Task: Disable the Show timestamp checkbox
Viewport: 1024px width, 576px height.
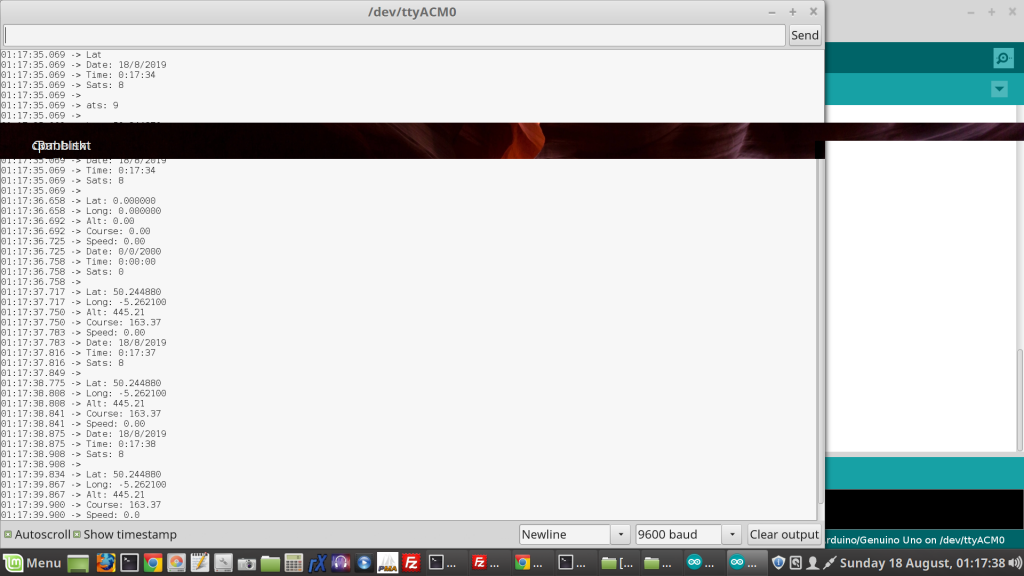Action: 77,535
